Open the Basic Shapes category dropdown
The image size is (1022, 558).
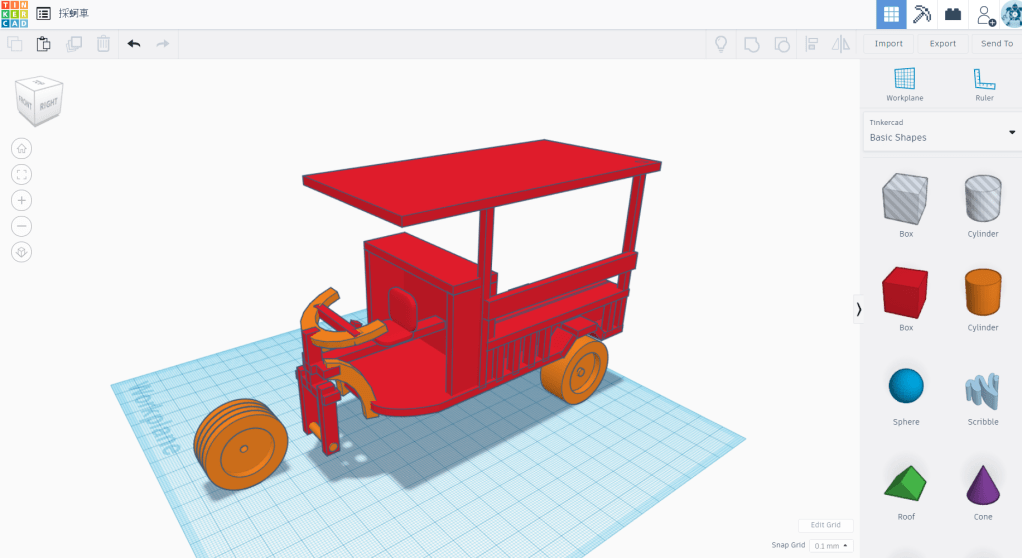(940, 131)
